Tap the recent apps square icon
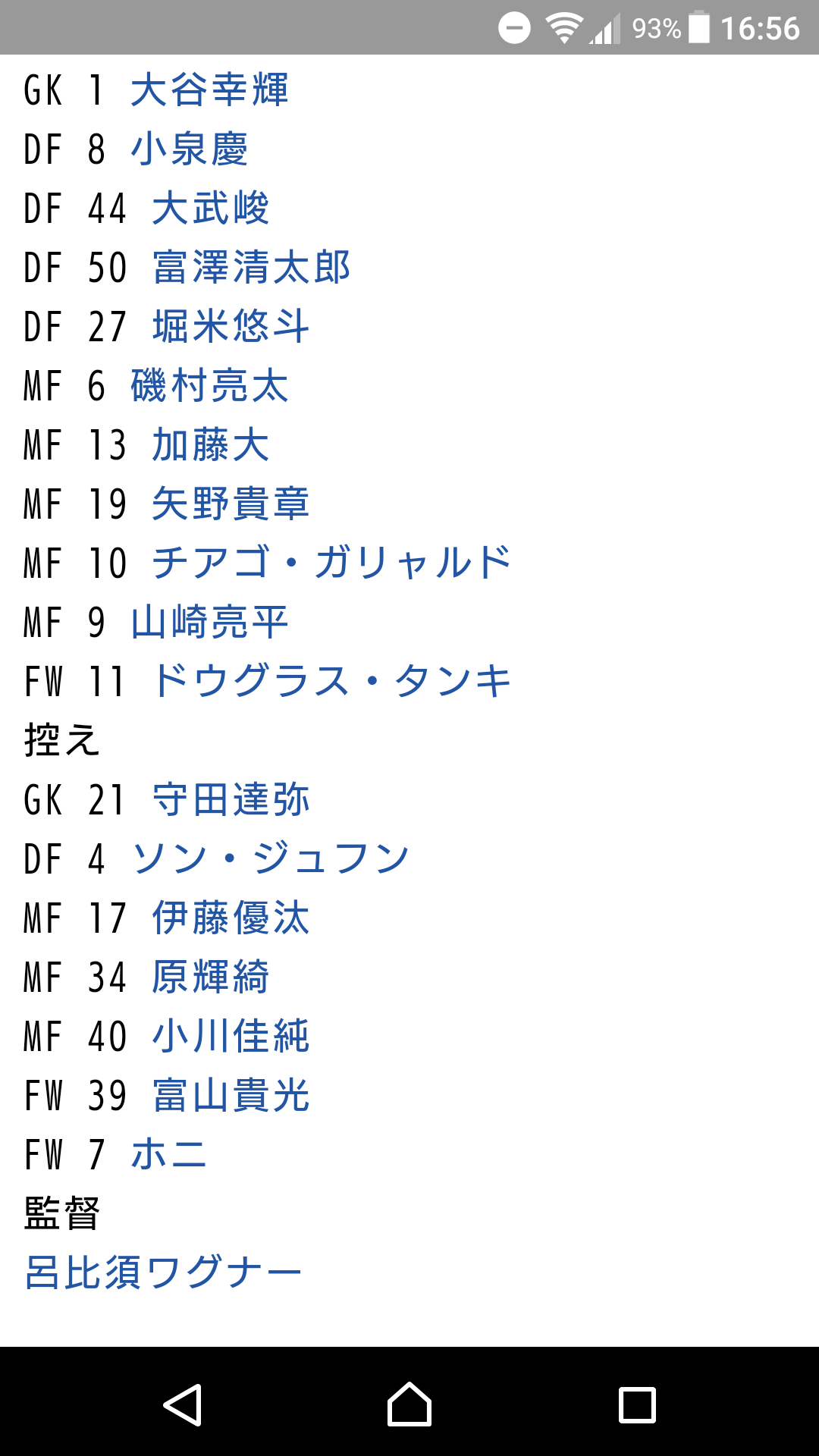Screen dimensions: 819x1456 pyautogui.click(x=637, y=1404)
